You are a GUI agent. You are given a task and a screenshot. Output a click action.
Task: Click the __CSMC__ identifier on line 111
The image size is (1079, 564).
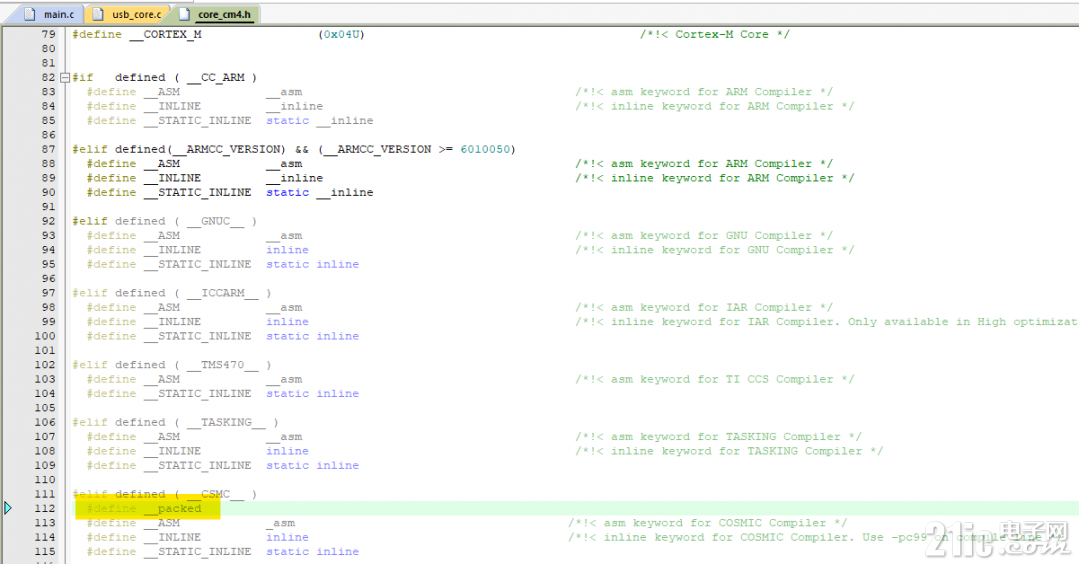click(215, 495)
